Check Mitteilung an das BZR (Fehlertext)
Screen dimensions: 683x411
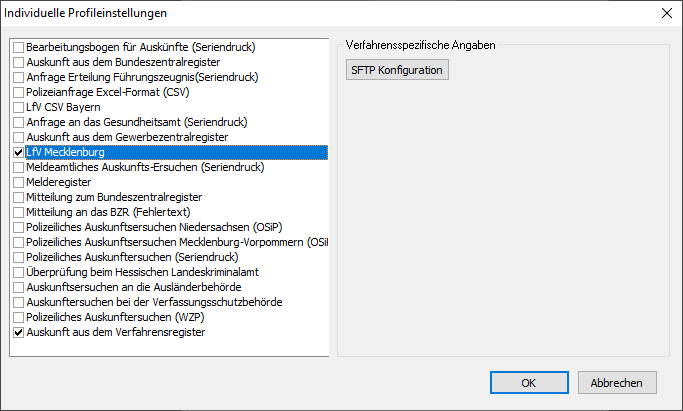[x=19, y=212]
